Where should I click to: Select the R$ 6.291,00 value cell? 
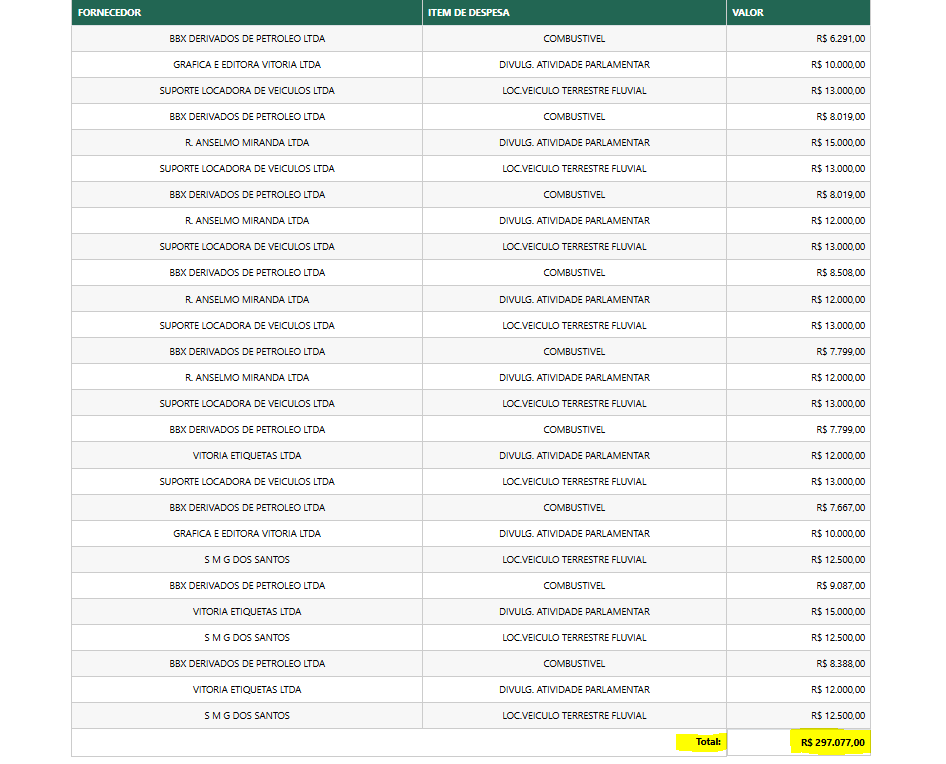[839, 39]
